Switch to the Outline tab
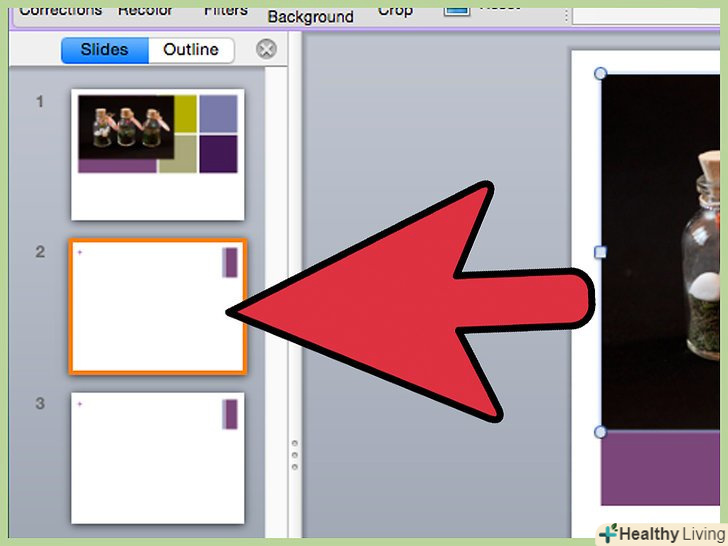728x546 pixels. point(191,50)
